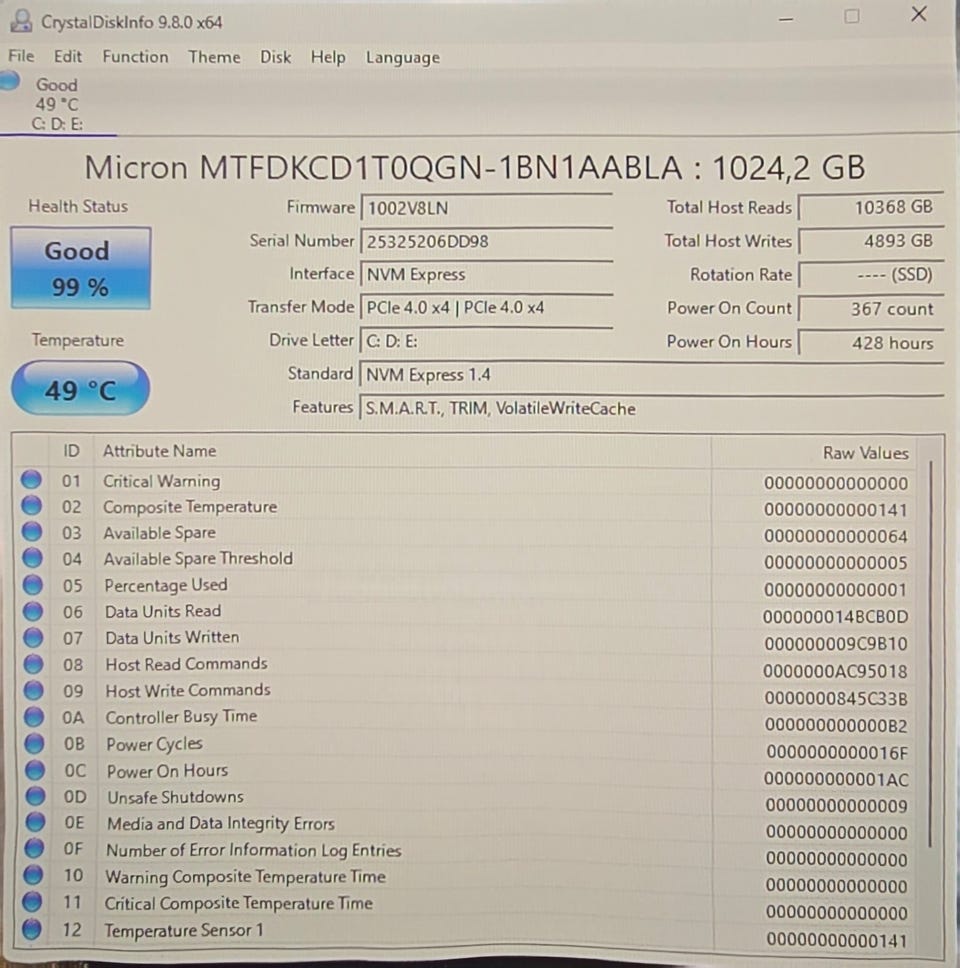Click the Standard field NVM Express 1.4

click(x=651, y=375)
